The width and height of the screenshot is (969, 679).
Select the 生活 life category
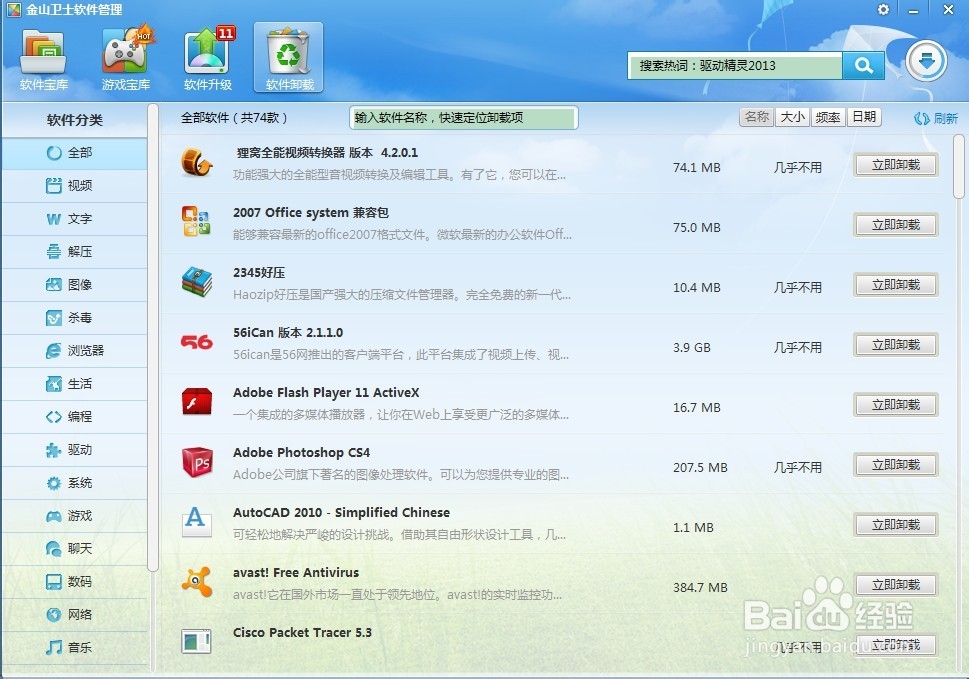[x=74, y=384]
